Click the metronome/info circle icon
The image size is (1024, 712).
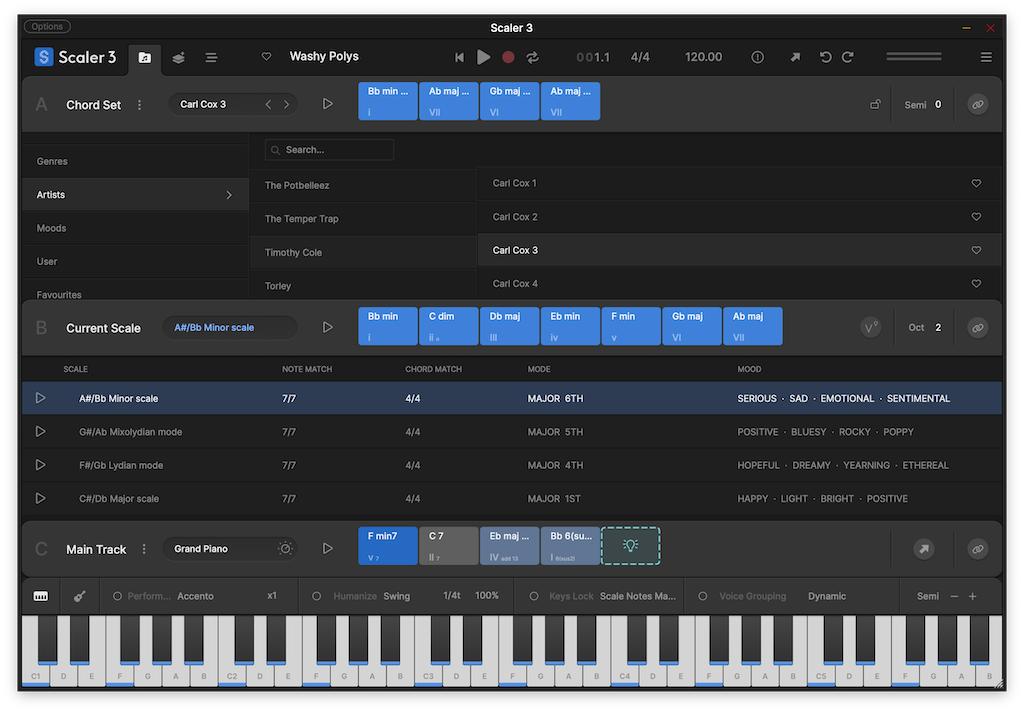[758, 57]
